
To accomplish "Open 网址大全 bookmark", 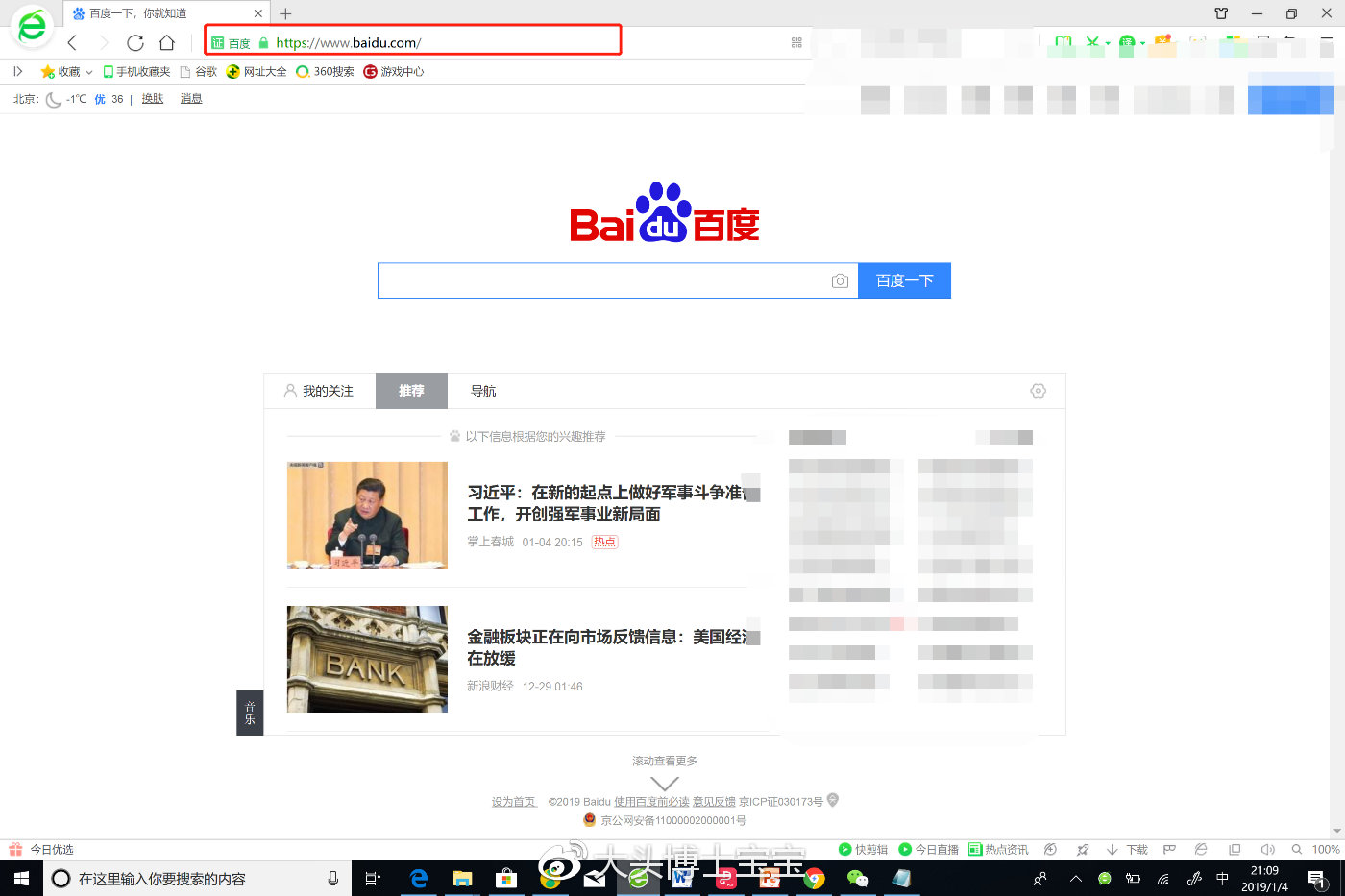I will click(x=257, y=71).
